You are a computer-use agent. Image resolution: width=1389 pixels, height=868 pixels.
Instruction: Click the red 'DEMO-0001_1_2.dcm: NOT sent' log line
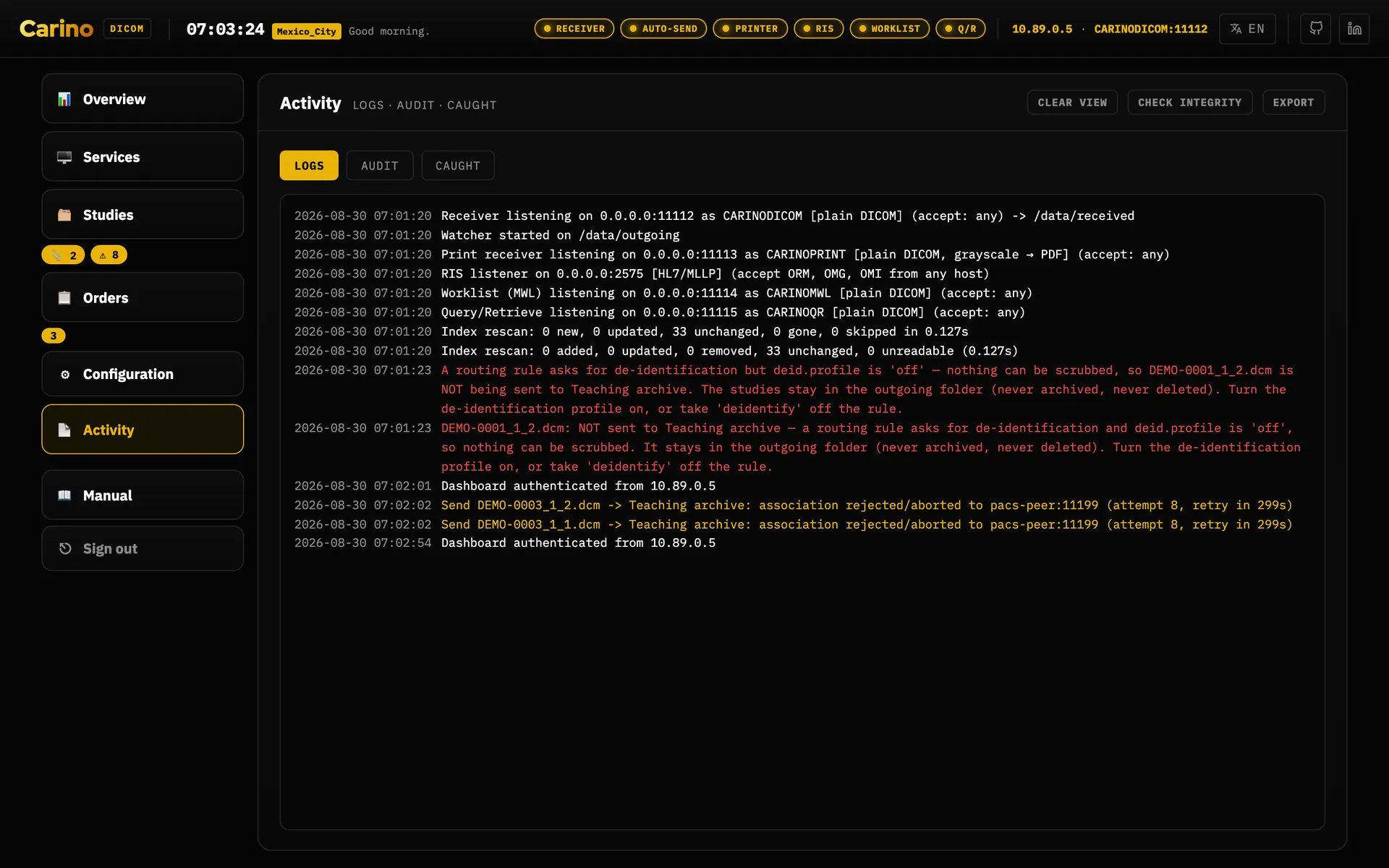click(x=871, y=447)
